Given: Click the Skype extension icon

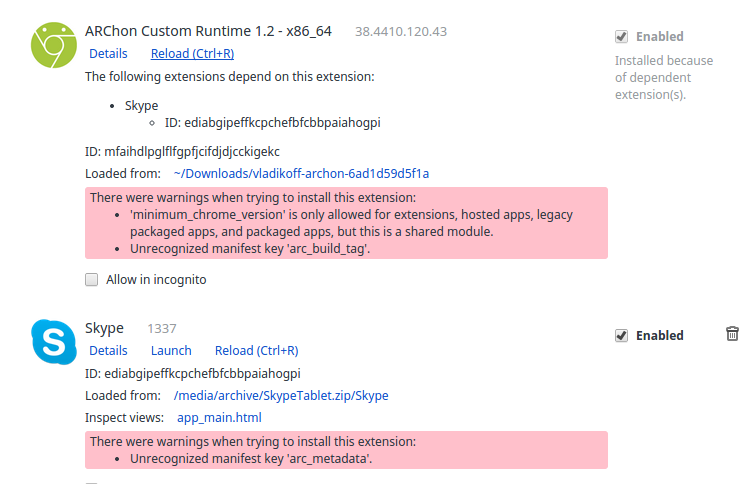Looking at the screenshot, I should [x=54, y=342].
